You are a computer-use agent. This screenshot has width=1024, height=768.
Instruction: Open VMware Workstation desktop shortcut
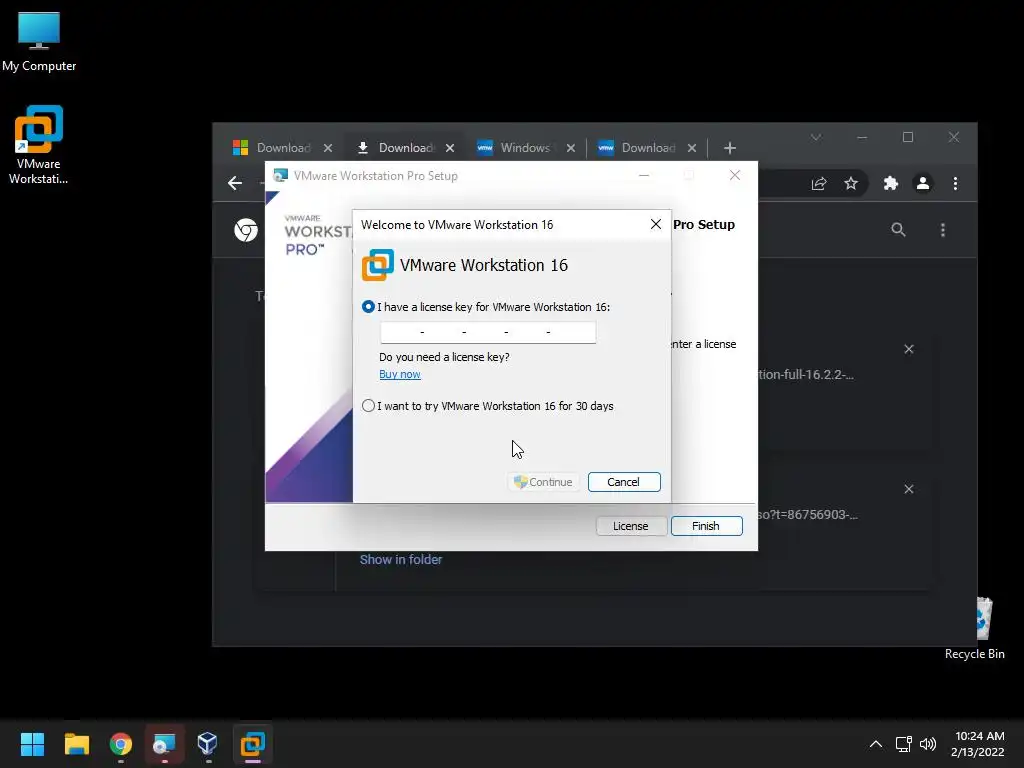39,145
